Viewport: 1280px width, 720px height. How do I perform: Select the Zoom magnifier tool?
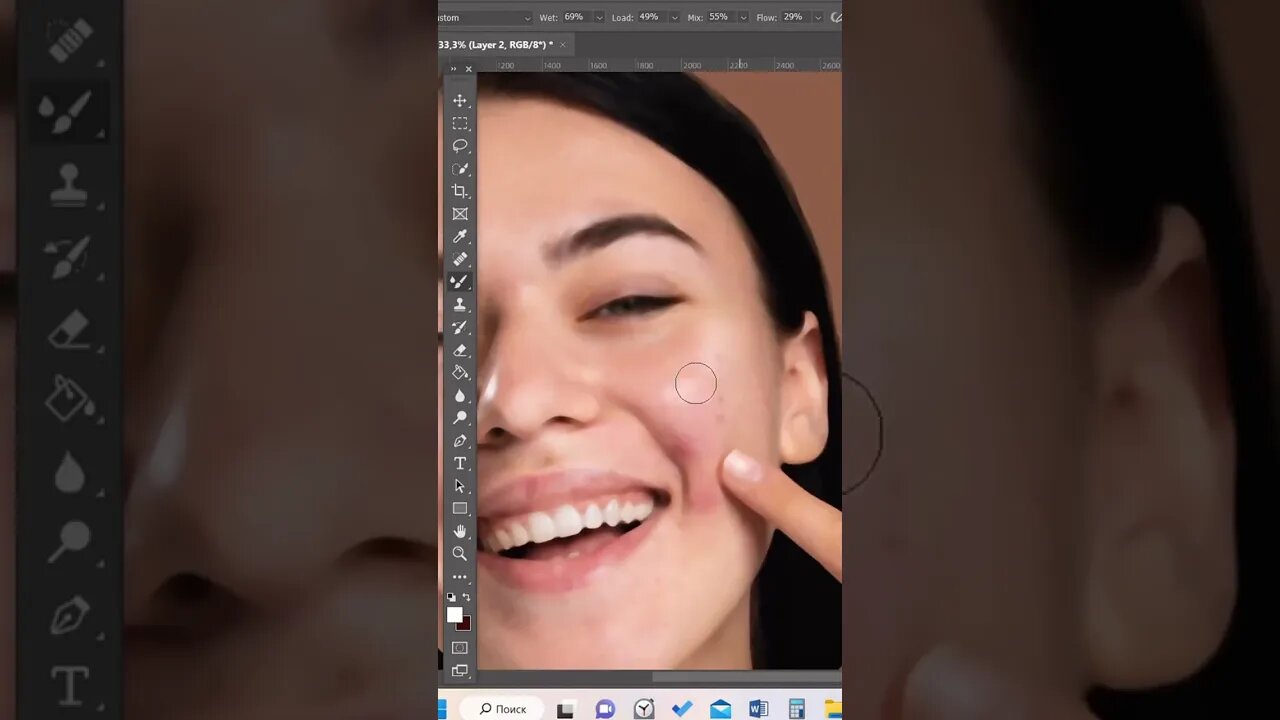[x=460, y=553]
